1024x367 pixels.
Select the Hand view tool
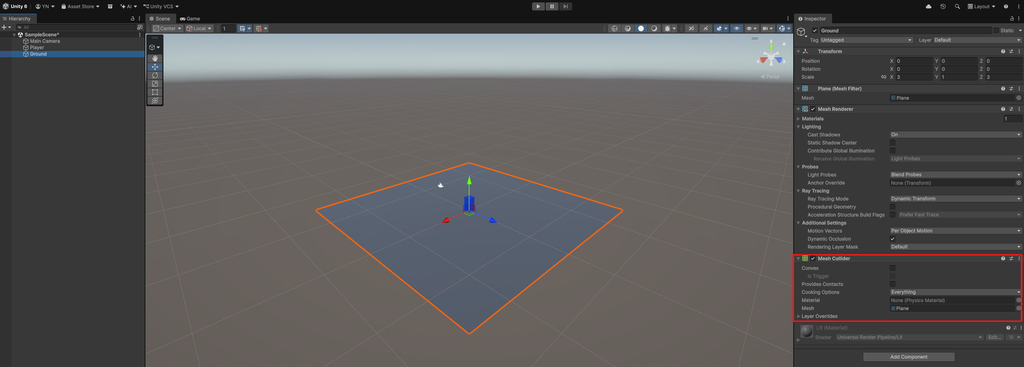(x=155, y=58)
